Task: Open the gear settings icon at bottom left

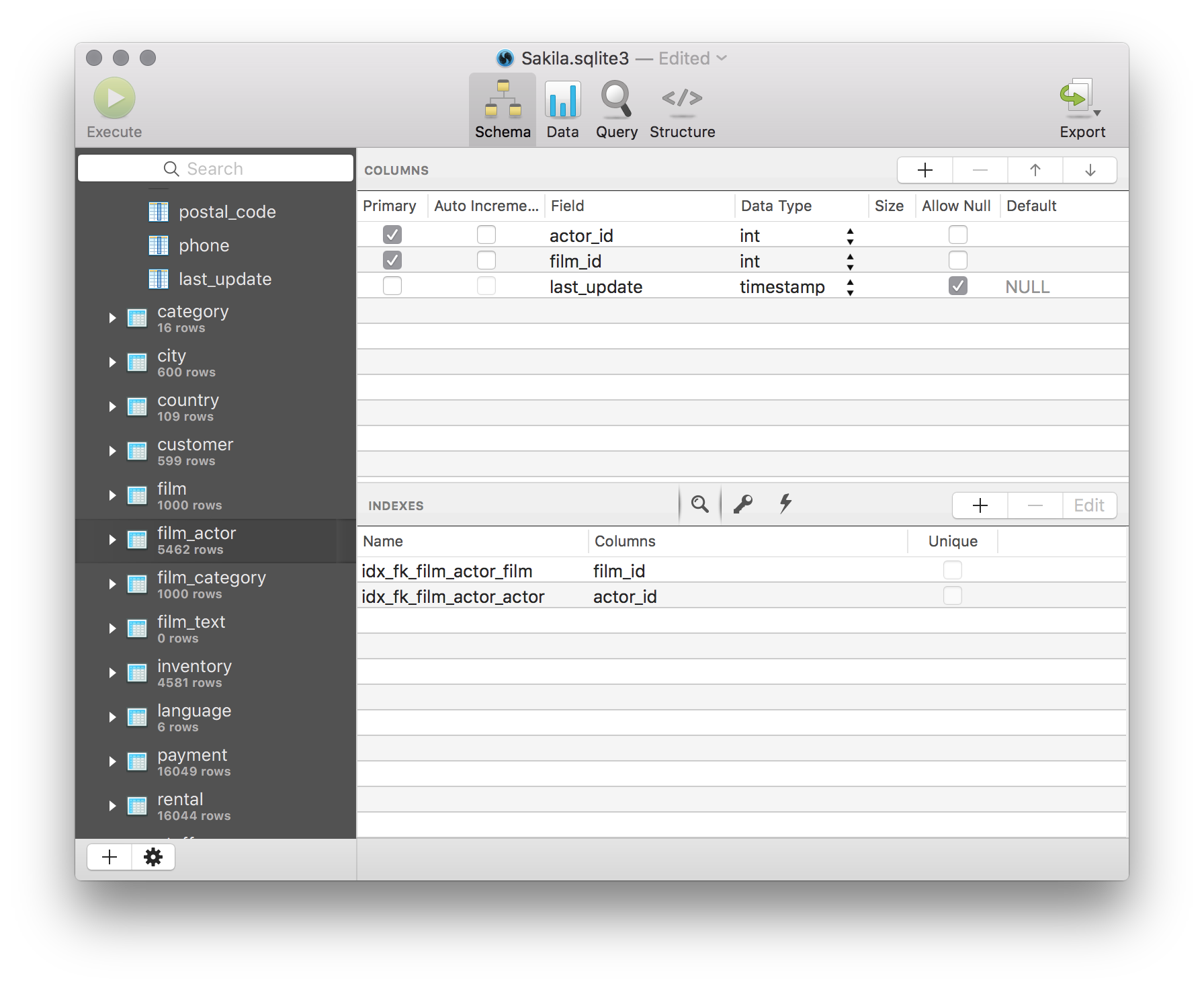Action: click(x=153, y=857)
